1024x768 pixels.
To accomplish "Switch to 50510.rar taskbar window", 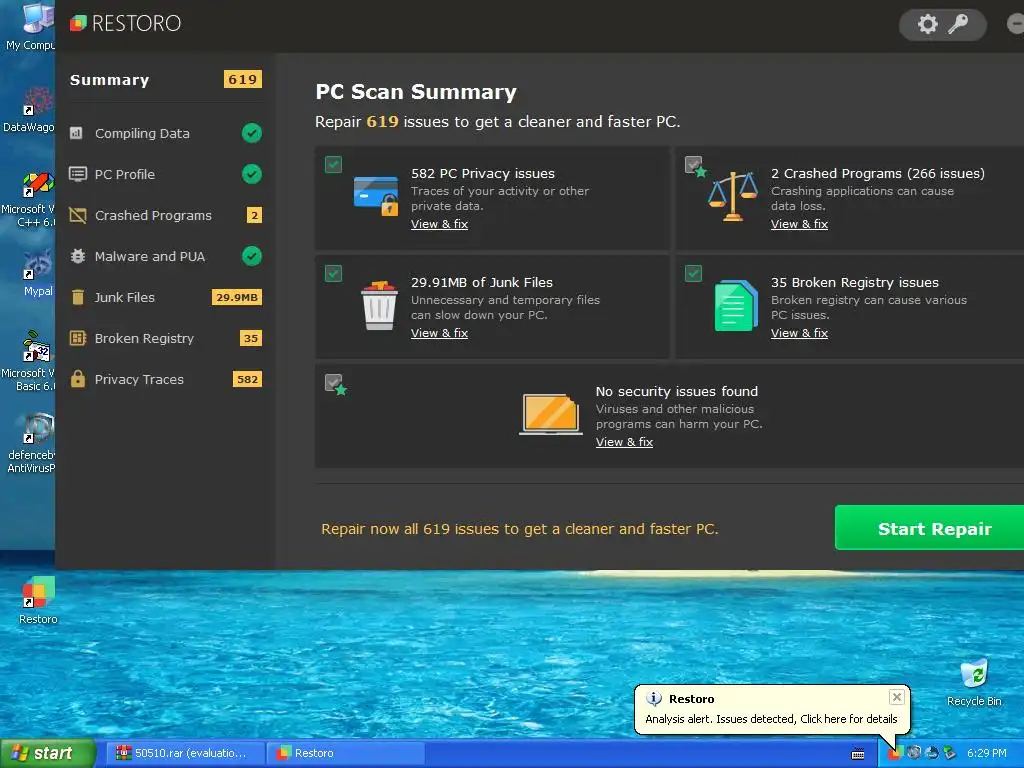I will (x=186, y=753).
